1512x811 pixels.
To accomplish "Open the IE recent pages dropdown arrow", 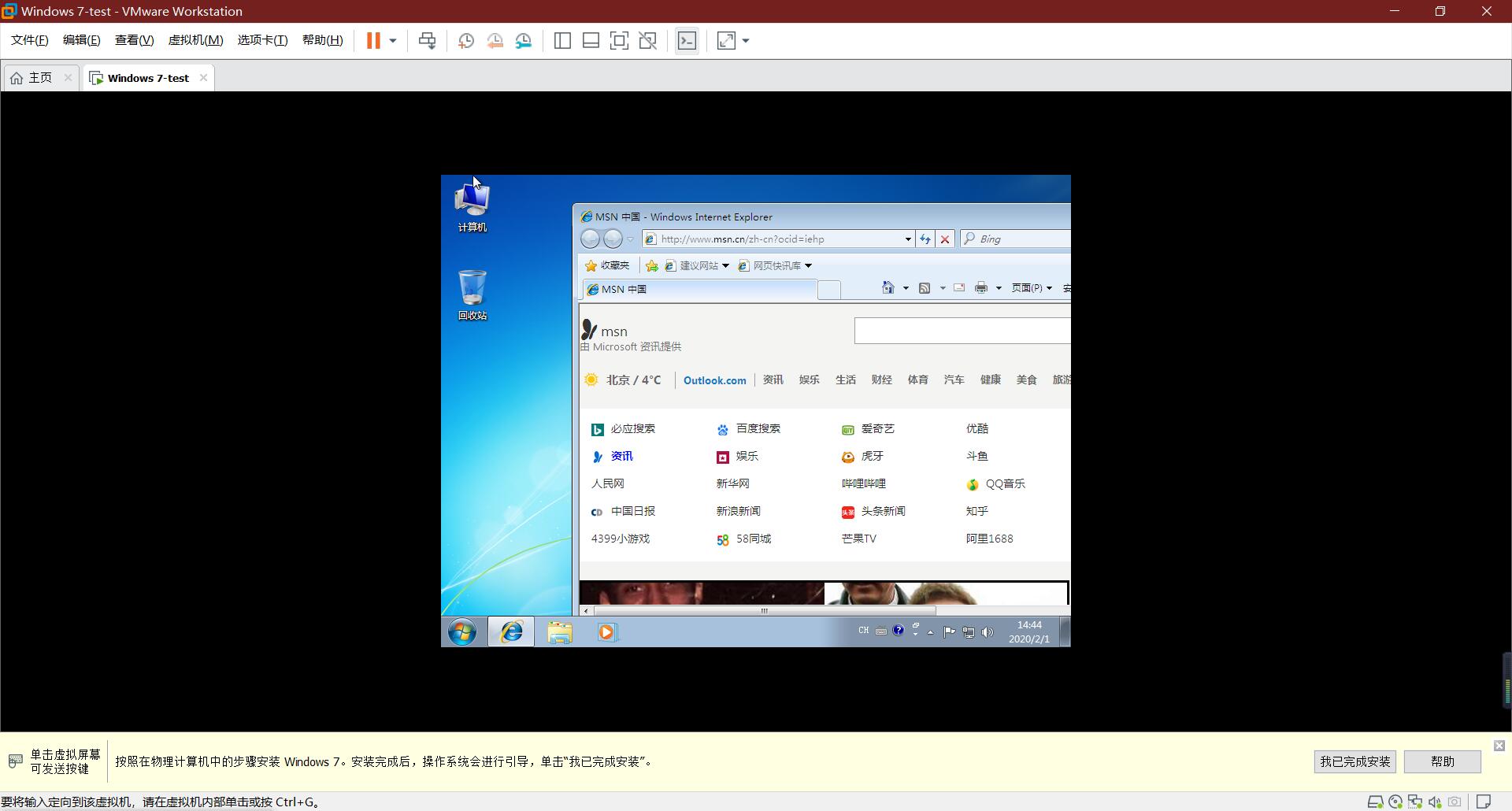I will pos(630,239).
